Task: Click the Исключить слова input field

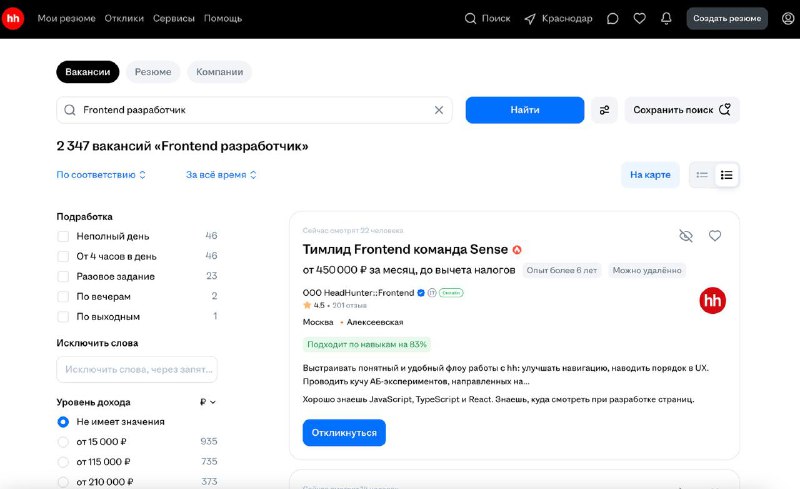Action: click(x=137, y=369)
